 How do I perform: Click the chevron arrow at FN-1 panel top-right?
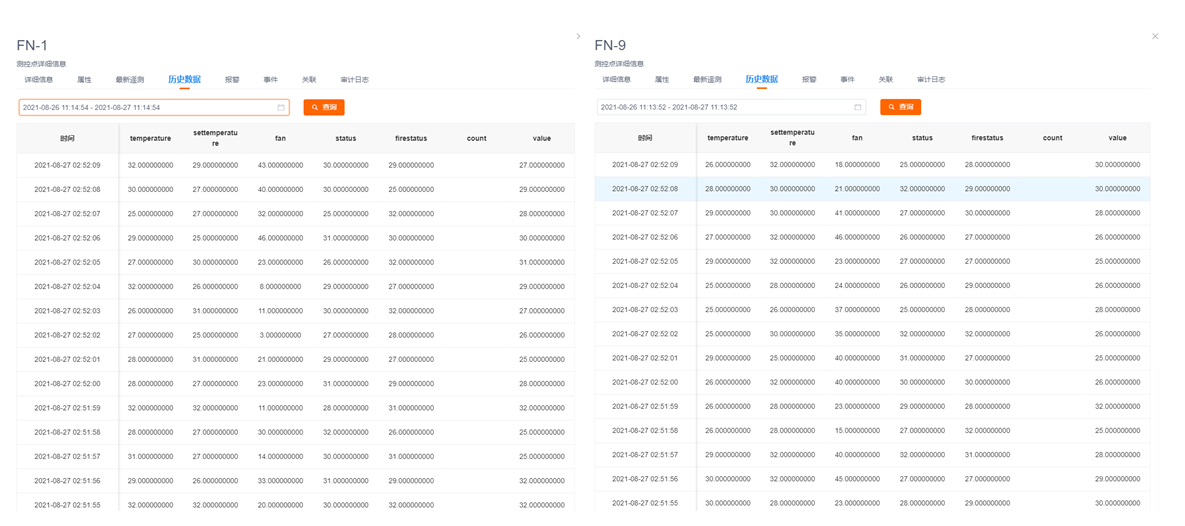pyautogui.click(x=578, y=36)
